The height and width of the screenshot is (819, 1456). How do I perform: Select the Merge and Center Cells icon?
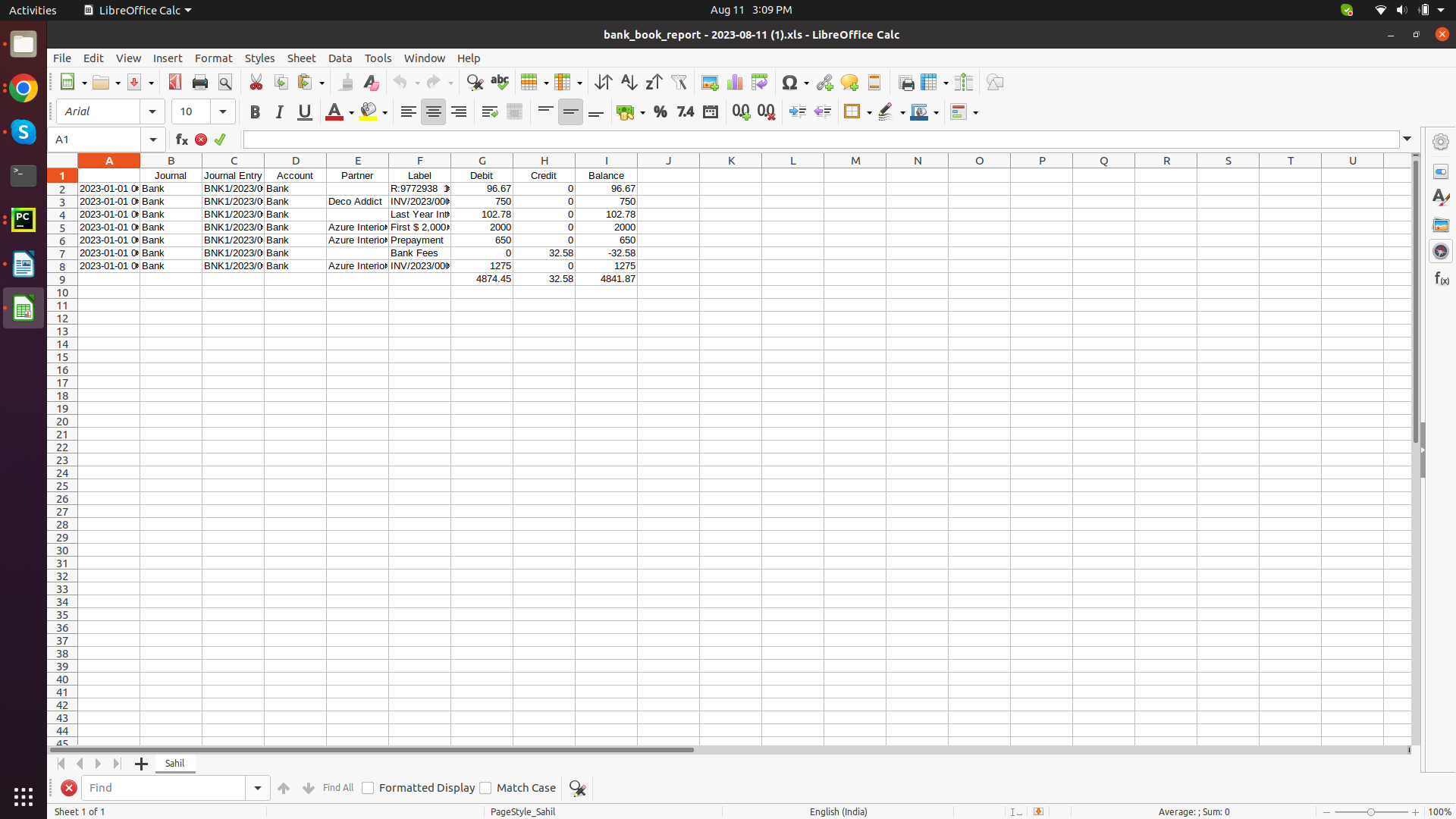(x=514, y=112)
